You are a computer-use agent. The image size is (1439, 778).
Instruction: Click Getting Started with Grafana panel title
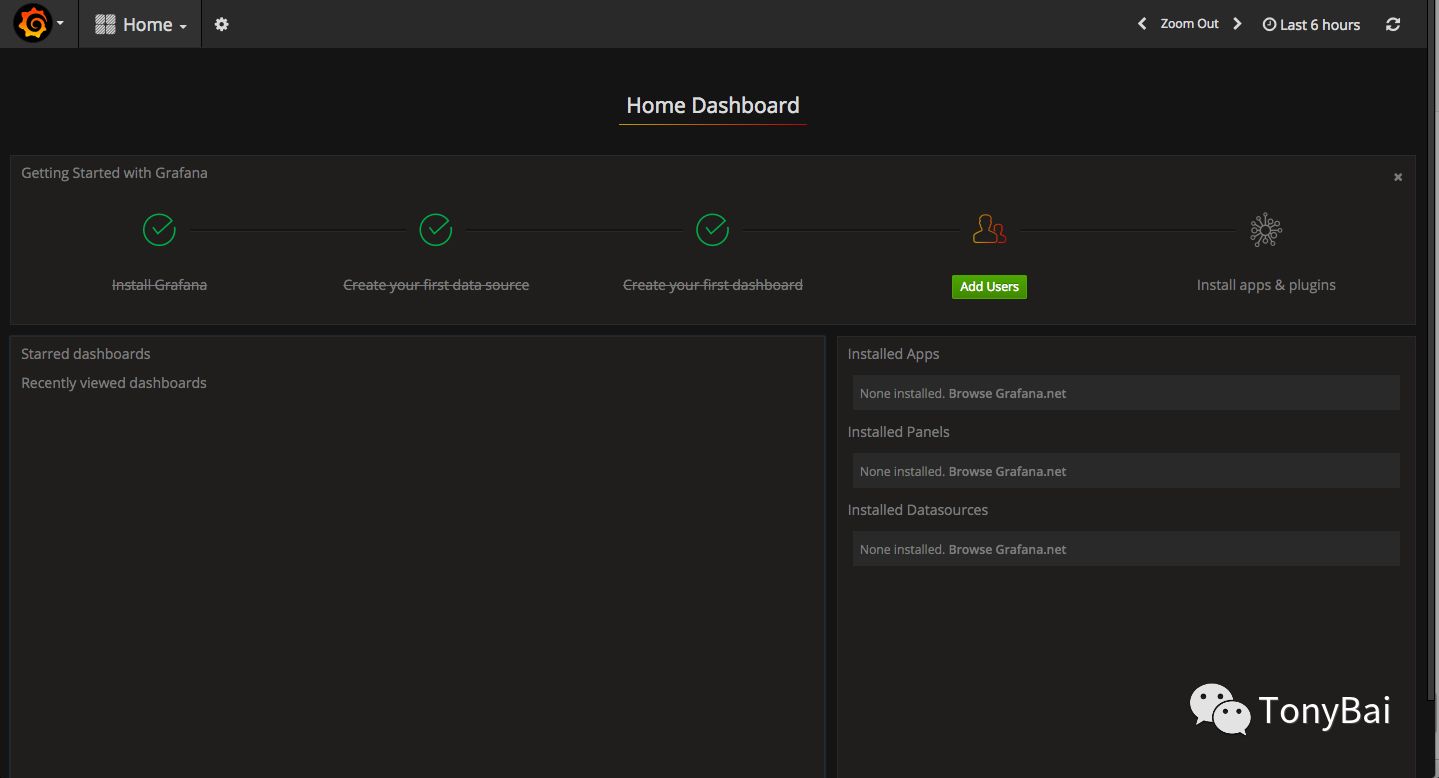pos(114,173)
